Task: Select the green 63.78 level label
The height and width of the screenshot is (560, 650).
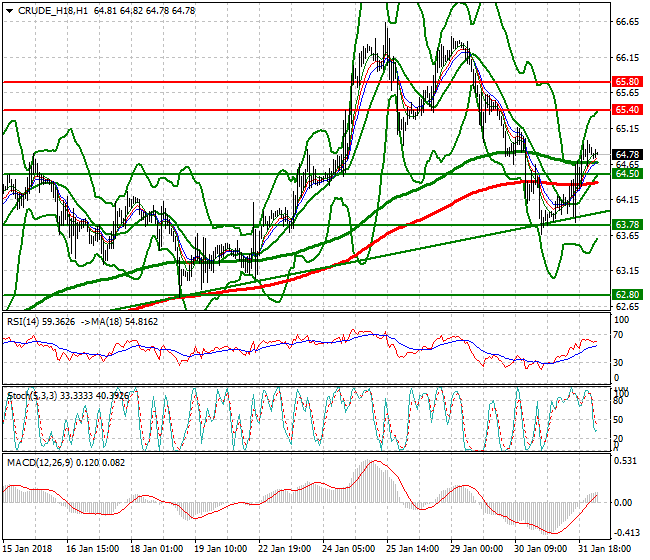Action: [627, 225]
